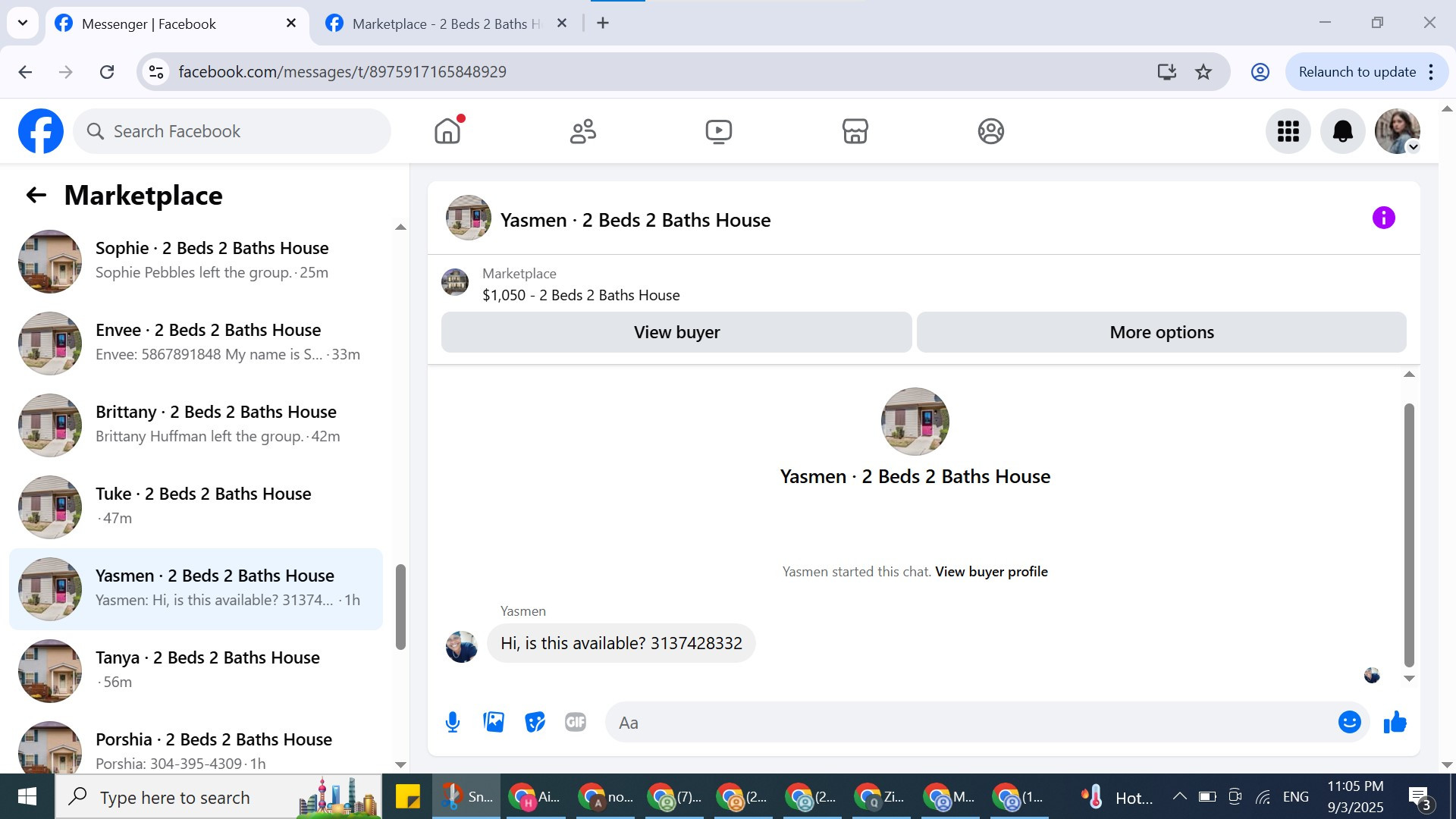Click the site information icon in address bar
This screenshot has width=1456, height=819.
click(156, 72)
